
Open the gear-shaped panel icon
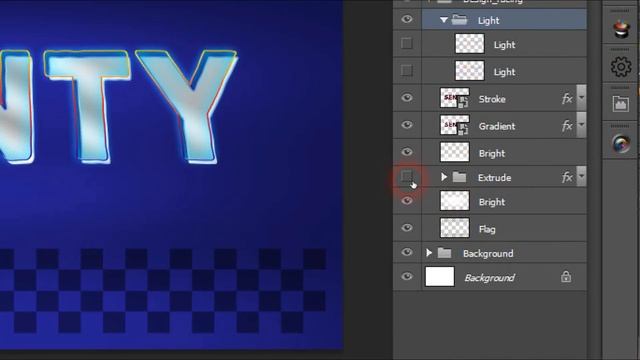point(621,67)
